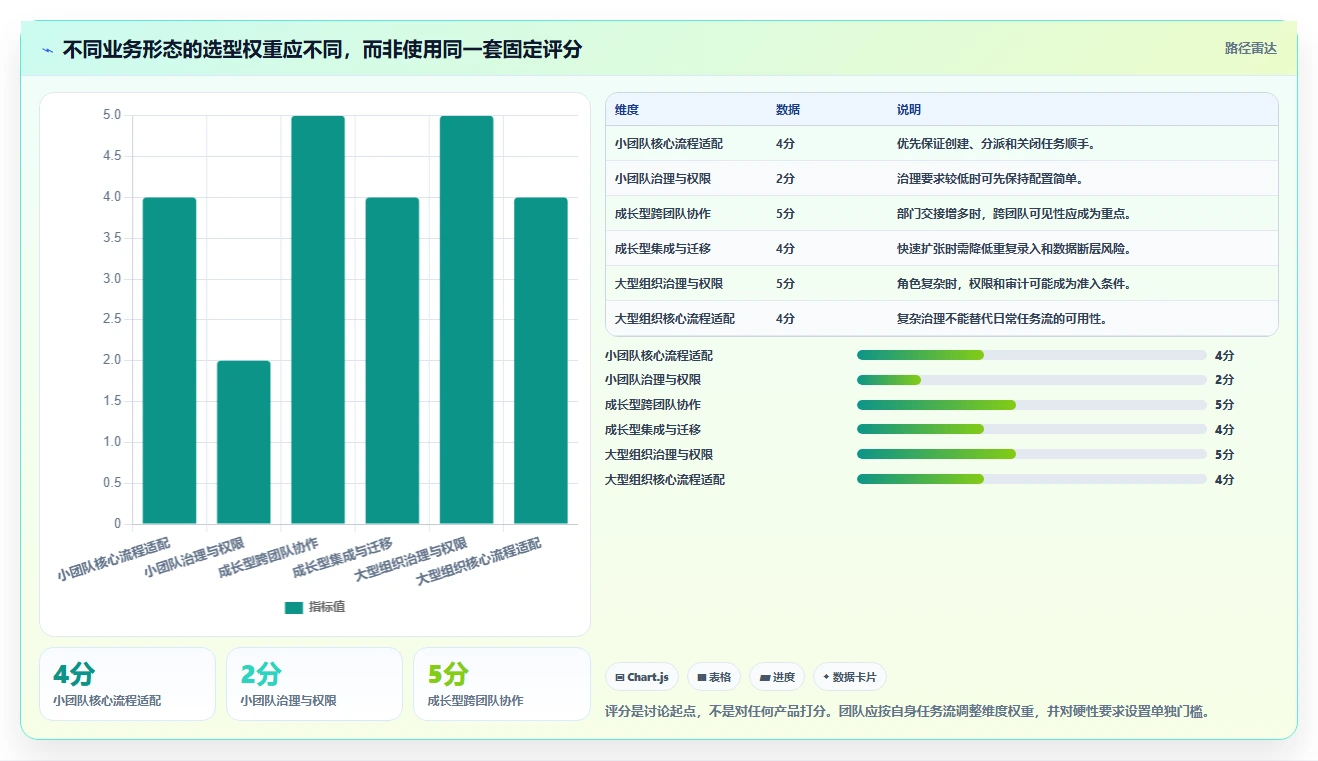
Task: Click the 2分 value beside the progress bars
Action: (x=1224, y=380)
